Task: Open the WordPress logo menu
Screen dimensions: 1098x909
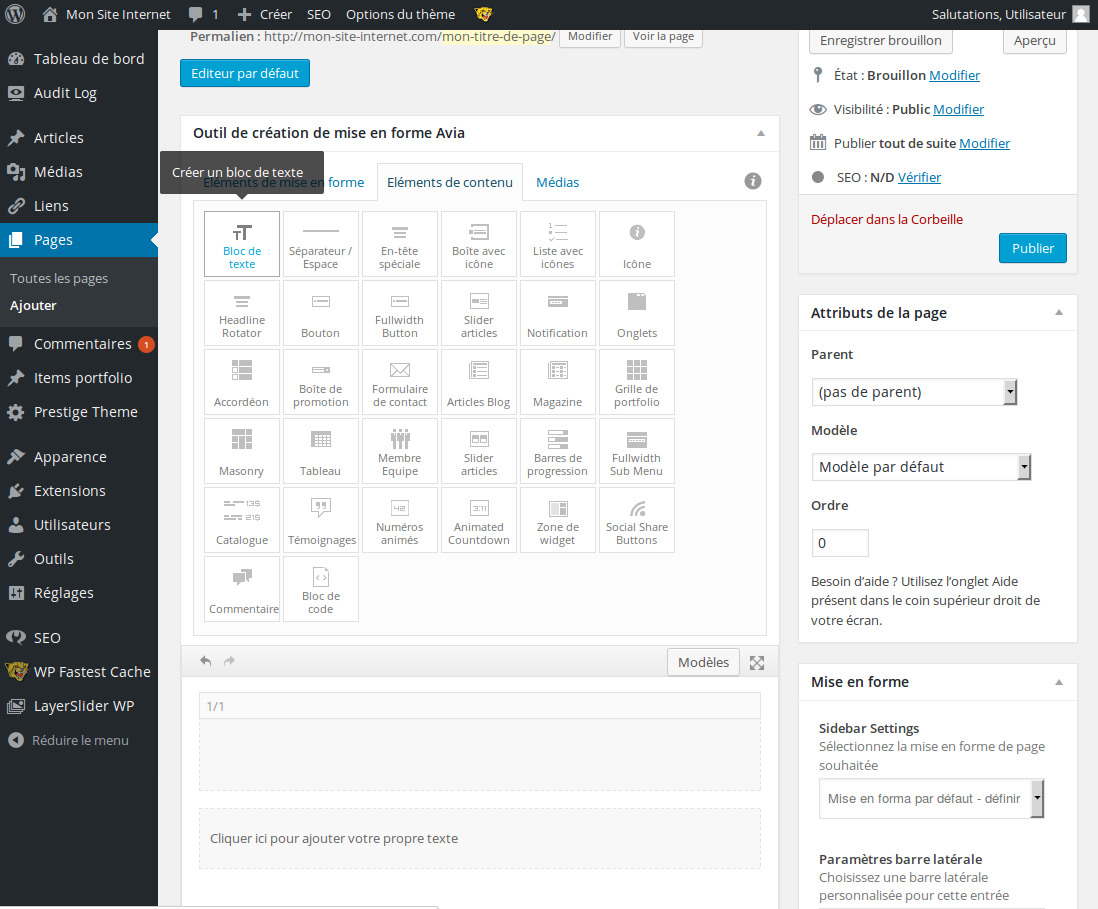Action: point(15,14)
